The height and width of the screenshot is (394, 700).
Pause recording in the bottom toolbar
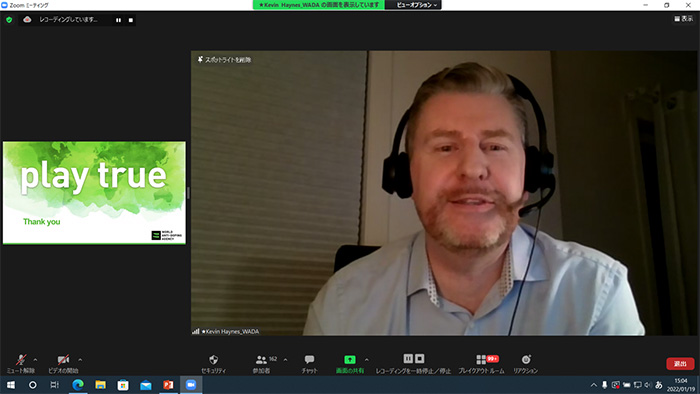click(x=408, y=358)
